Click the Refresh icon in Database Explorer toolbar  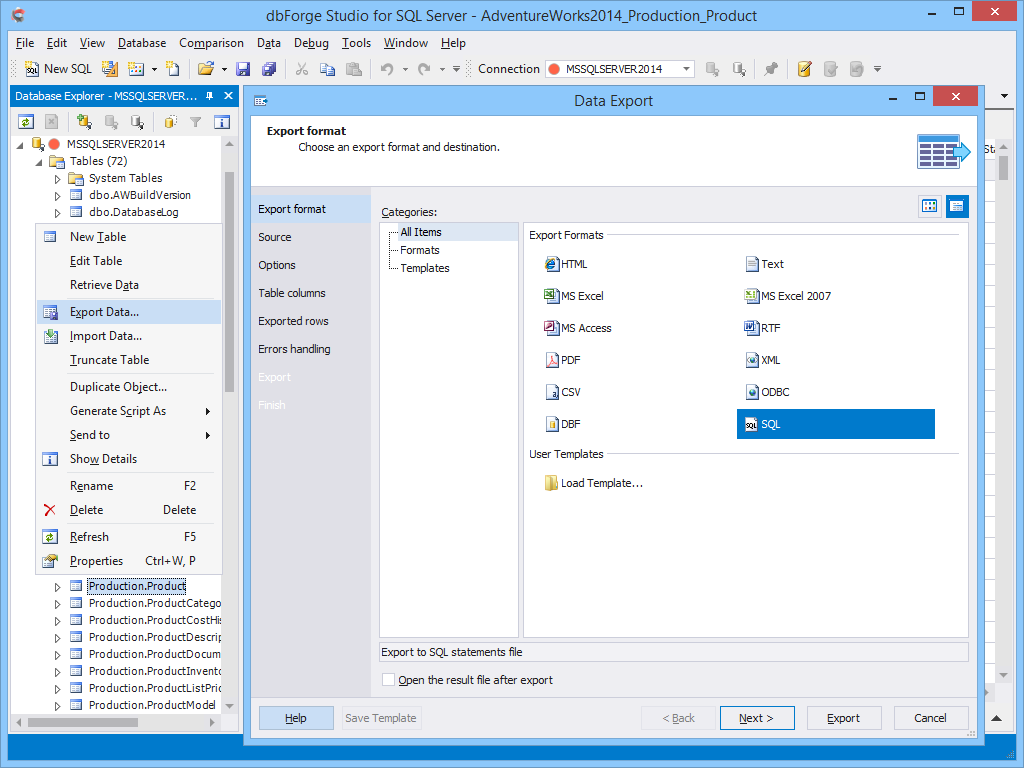tap(25, 121)
